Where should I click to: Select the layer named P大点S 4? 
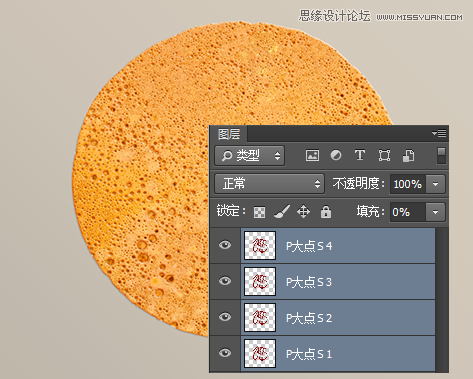point(338,246)
